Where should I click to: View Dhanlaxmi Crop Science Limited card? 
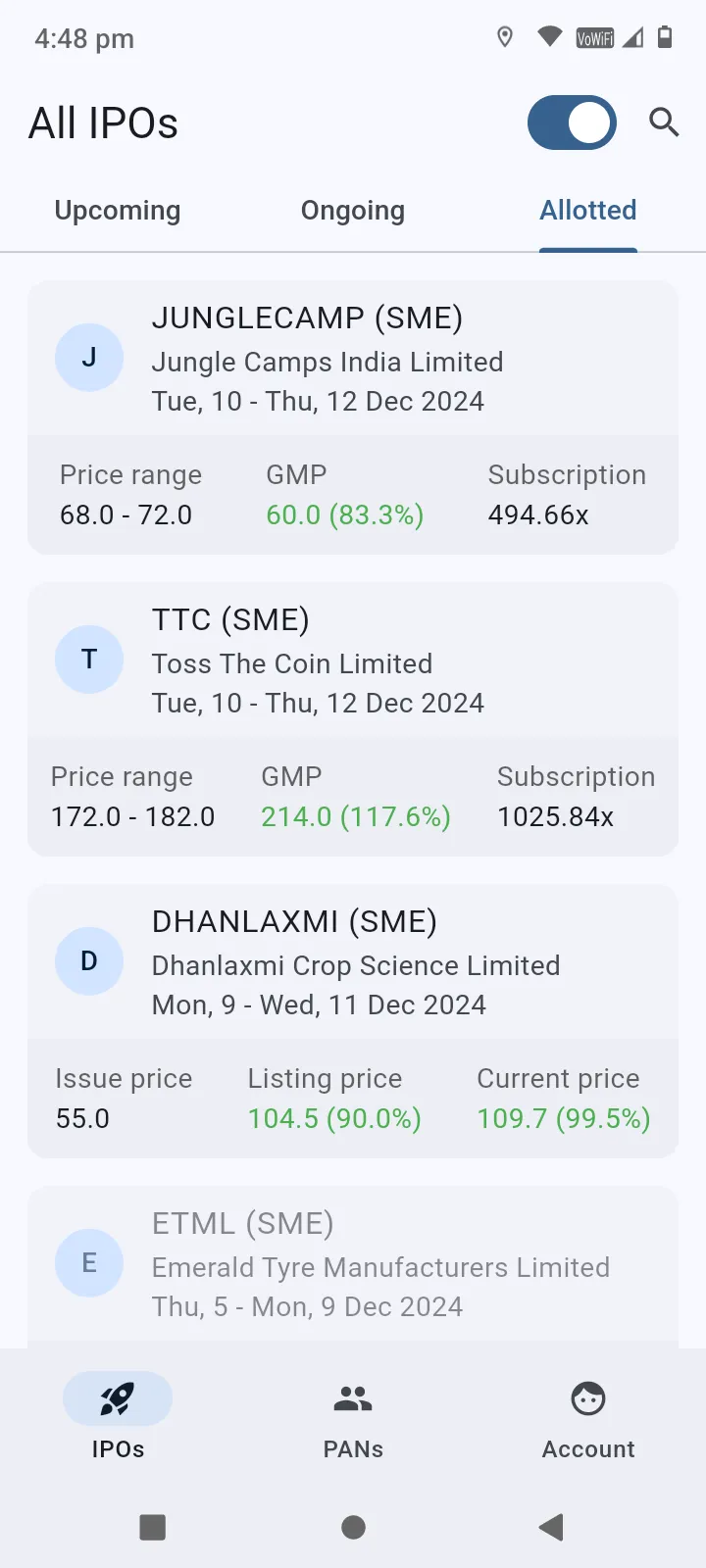point(356,966)
